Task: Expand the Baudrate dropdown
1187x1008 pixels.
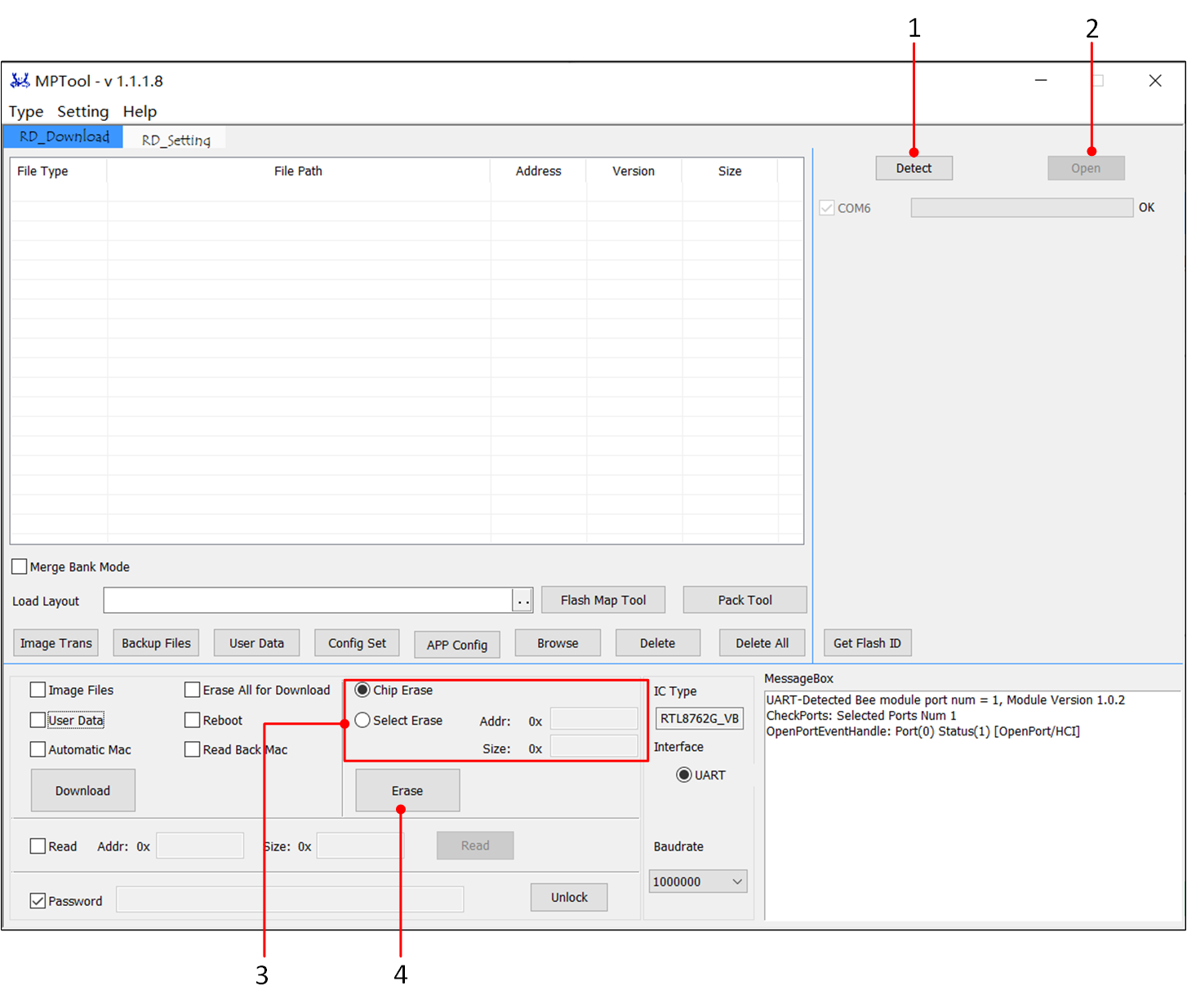Action: pos(736,881)
